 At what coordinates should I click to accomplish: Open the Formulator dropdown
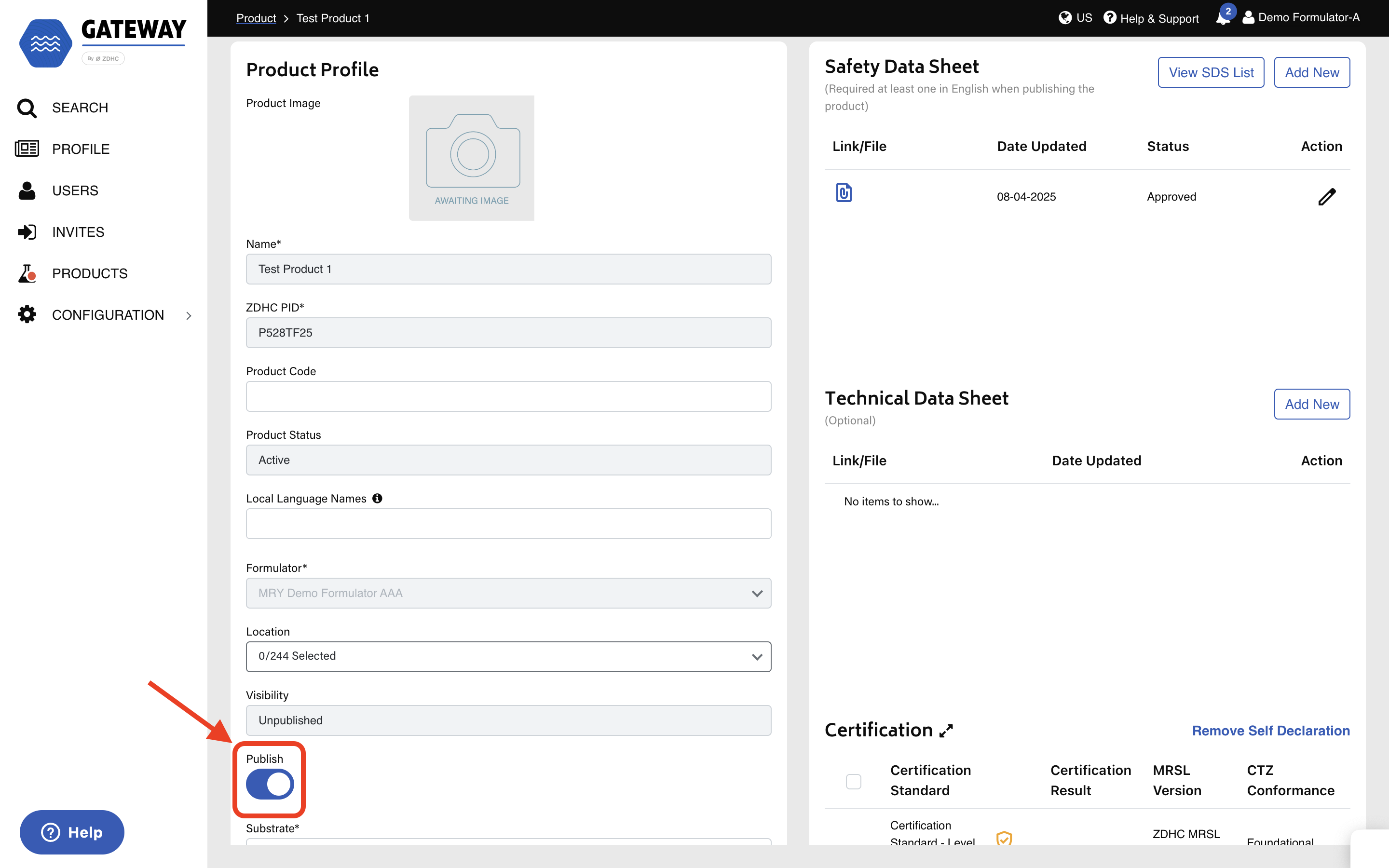(508, 593)
